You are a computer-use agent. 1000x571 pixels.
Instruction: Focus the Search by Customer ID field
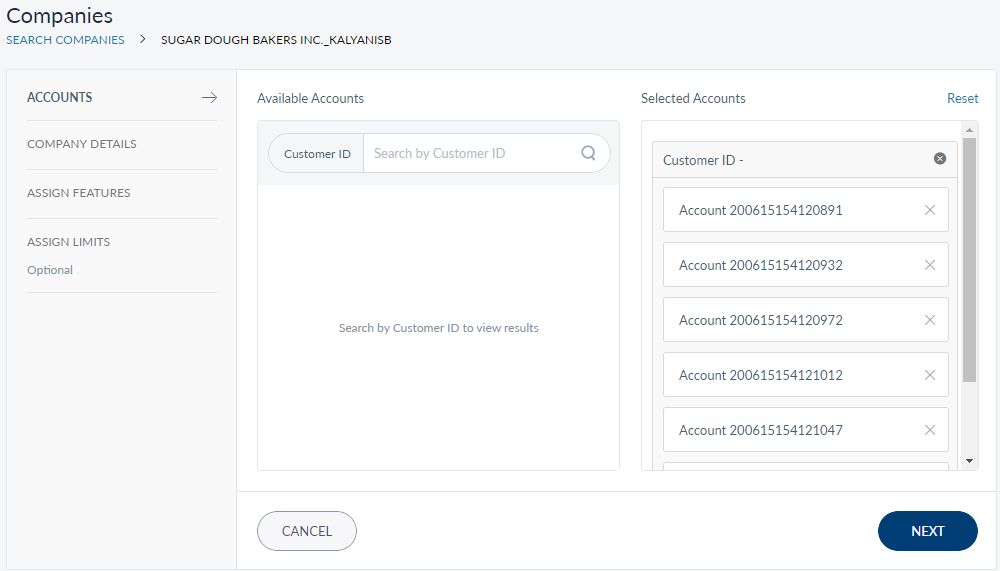470,154
